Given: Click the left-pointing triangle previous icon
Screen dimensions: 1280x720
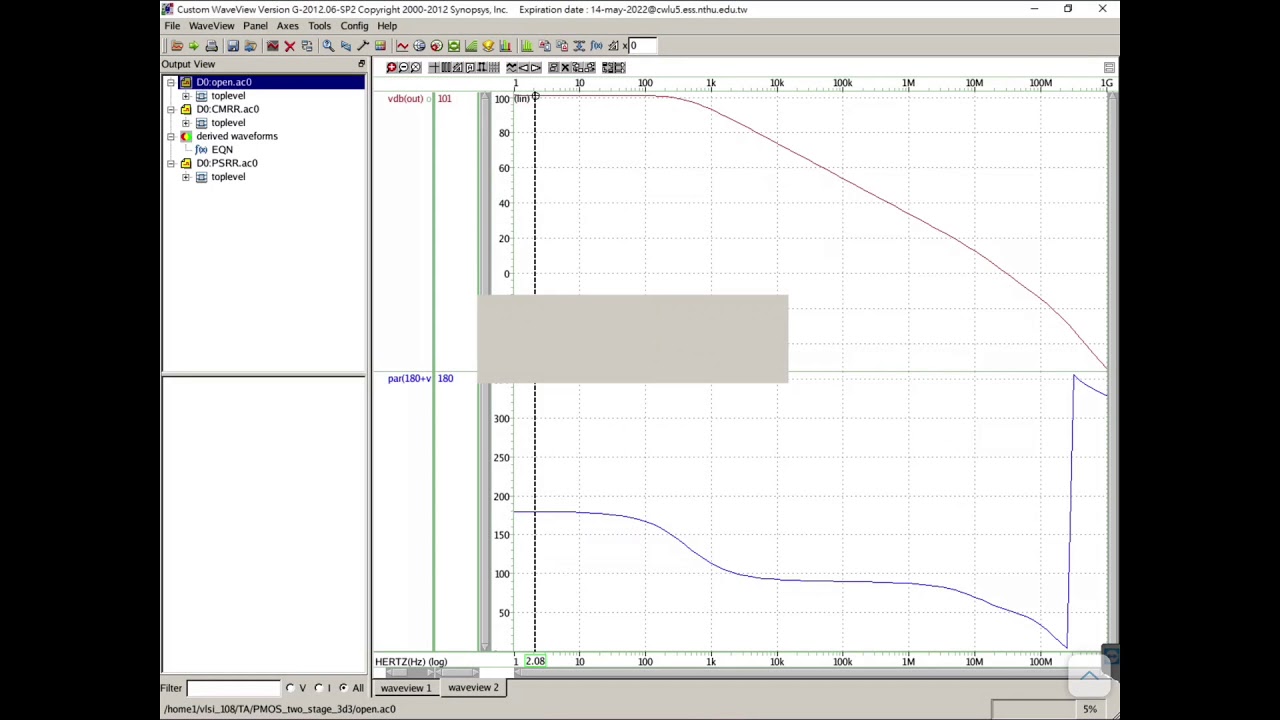Looking at the screenshot, I should (523, 67).
